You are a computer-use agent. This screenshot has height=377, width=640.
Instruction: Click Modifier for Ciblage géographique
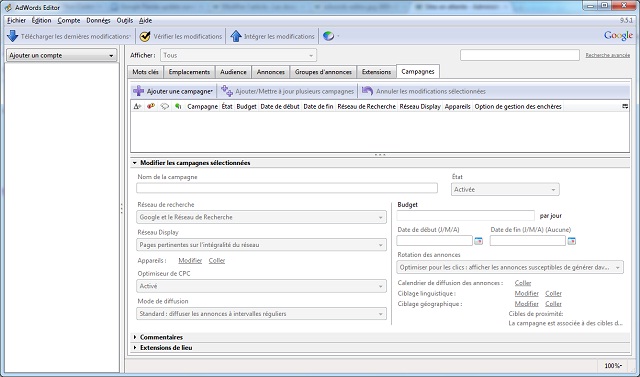527,304
